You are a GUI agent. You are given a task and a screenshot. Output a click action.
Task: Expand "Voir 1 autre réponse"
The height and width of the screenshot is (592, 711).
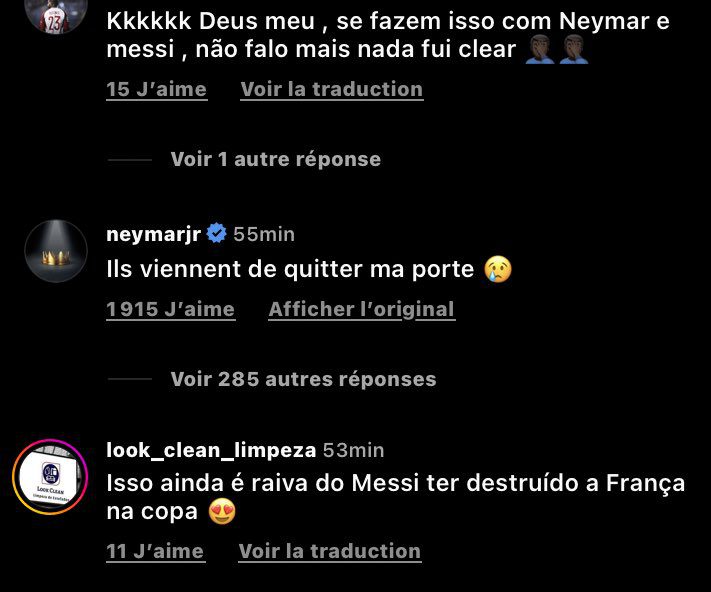click(x=275, y=159)
